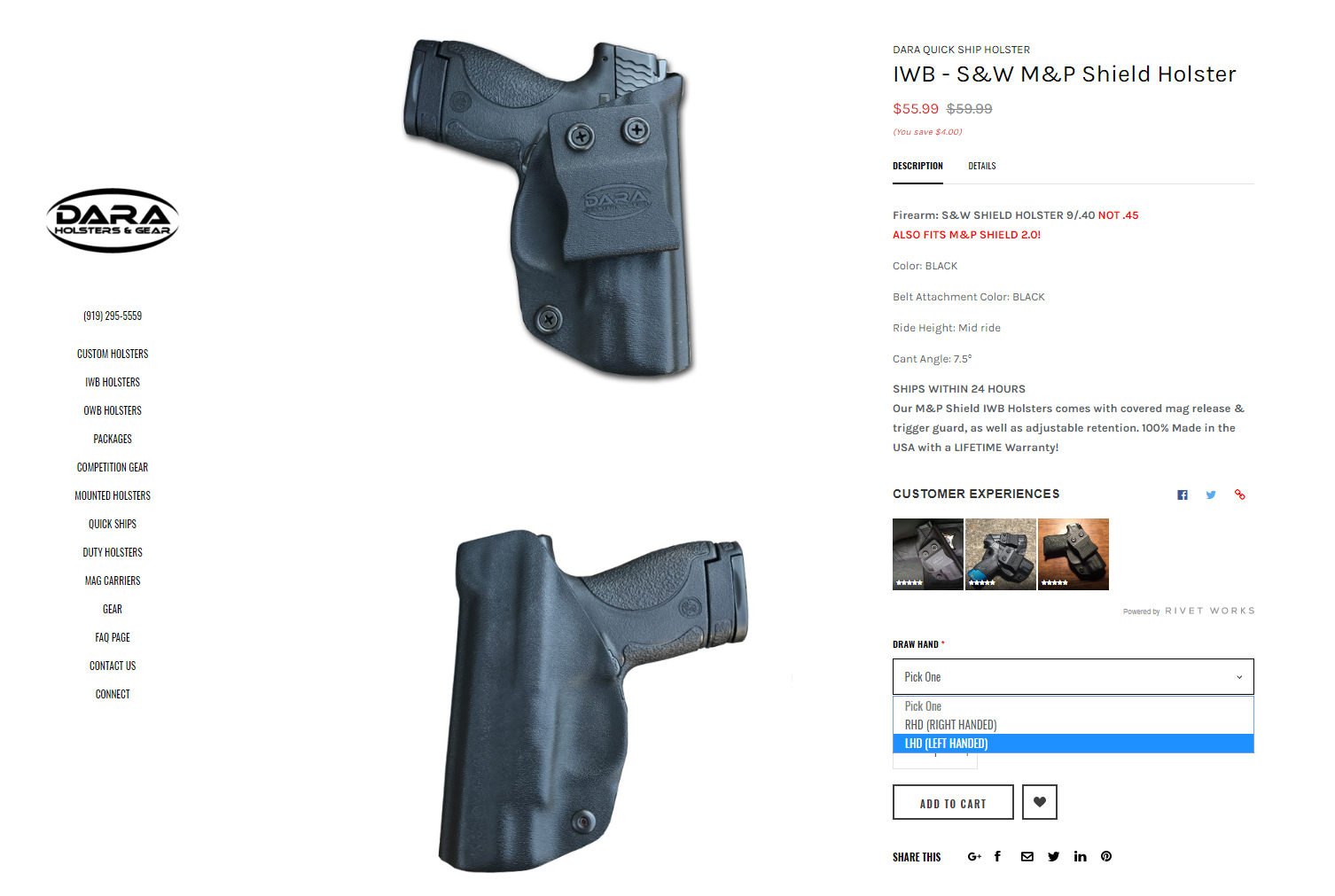Open IWB Holsters menu item
Viewport: 1335px width, 896px height.
click(113, 382)
